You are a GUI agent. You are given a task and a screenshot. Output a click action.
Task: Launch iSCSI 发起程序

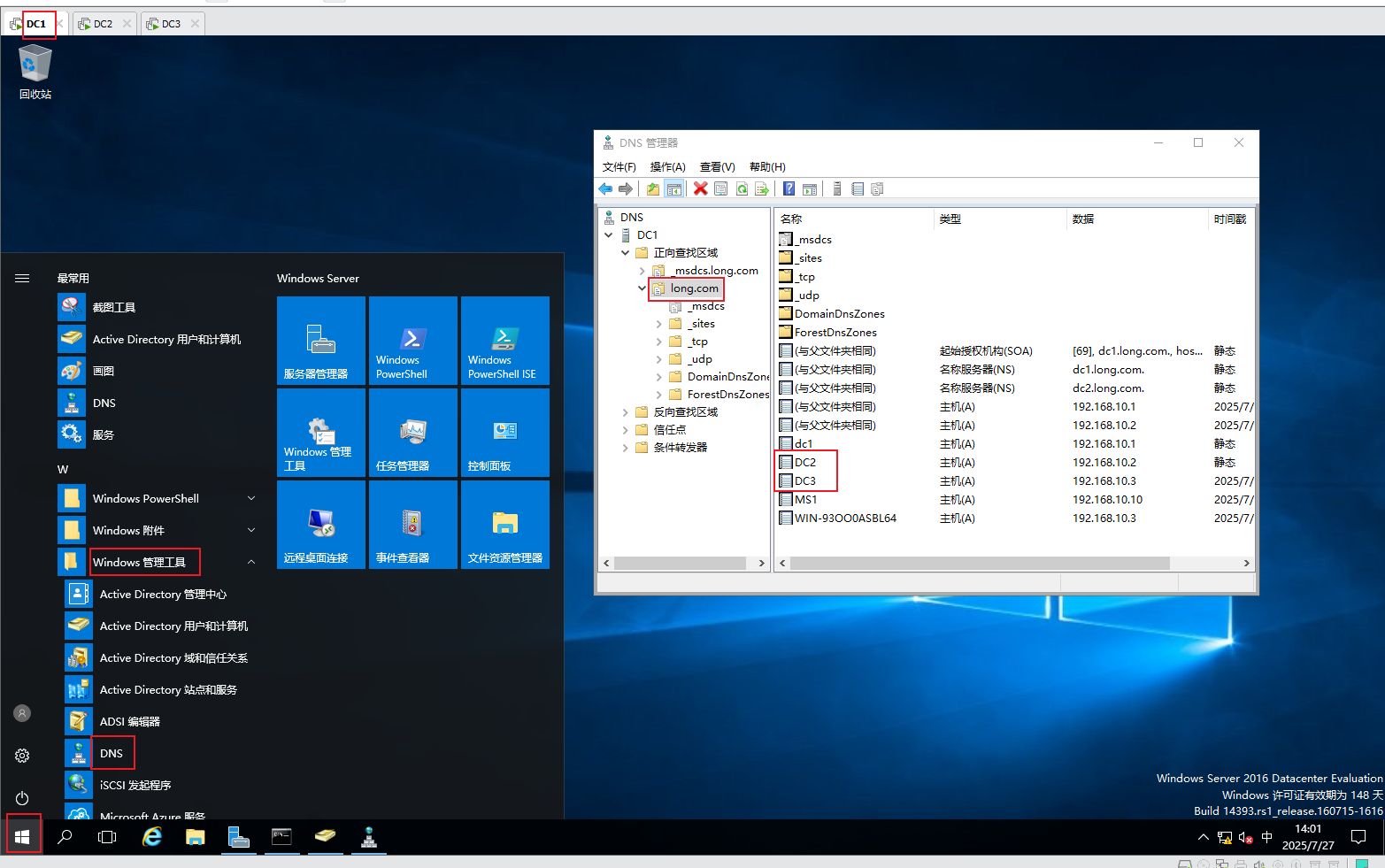pos(135,785)
